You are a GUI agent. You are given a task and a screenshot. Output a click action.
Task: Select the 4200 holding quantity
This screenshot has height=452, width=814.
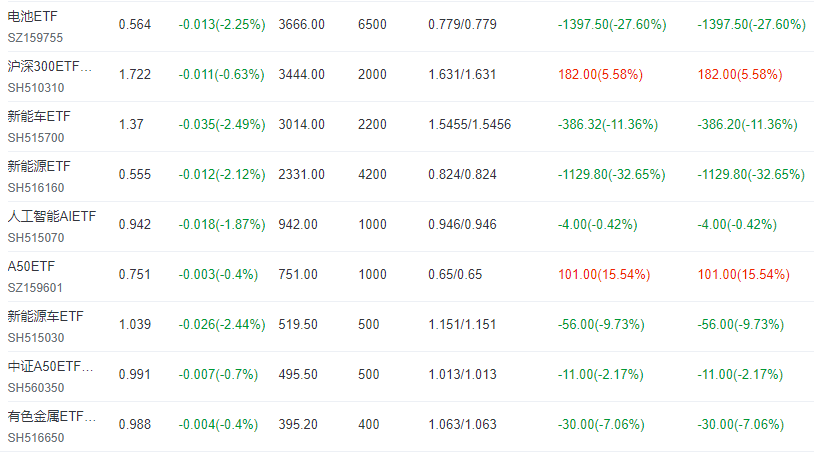[372, 174]
